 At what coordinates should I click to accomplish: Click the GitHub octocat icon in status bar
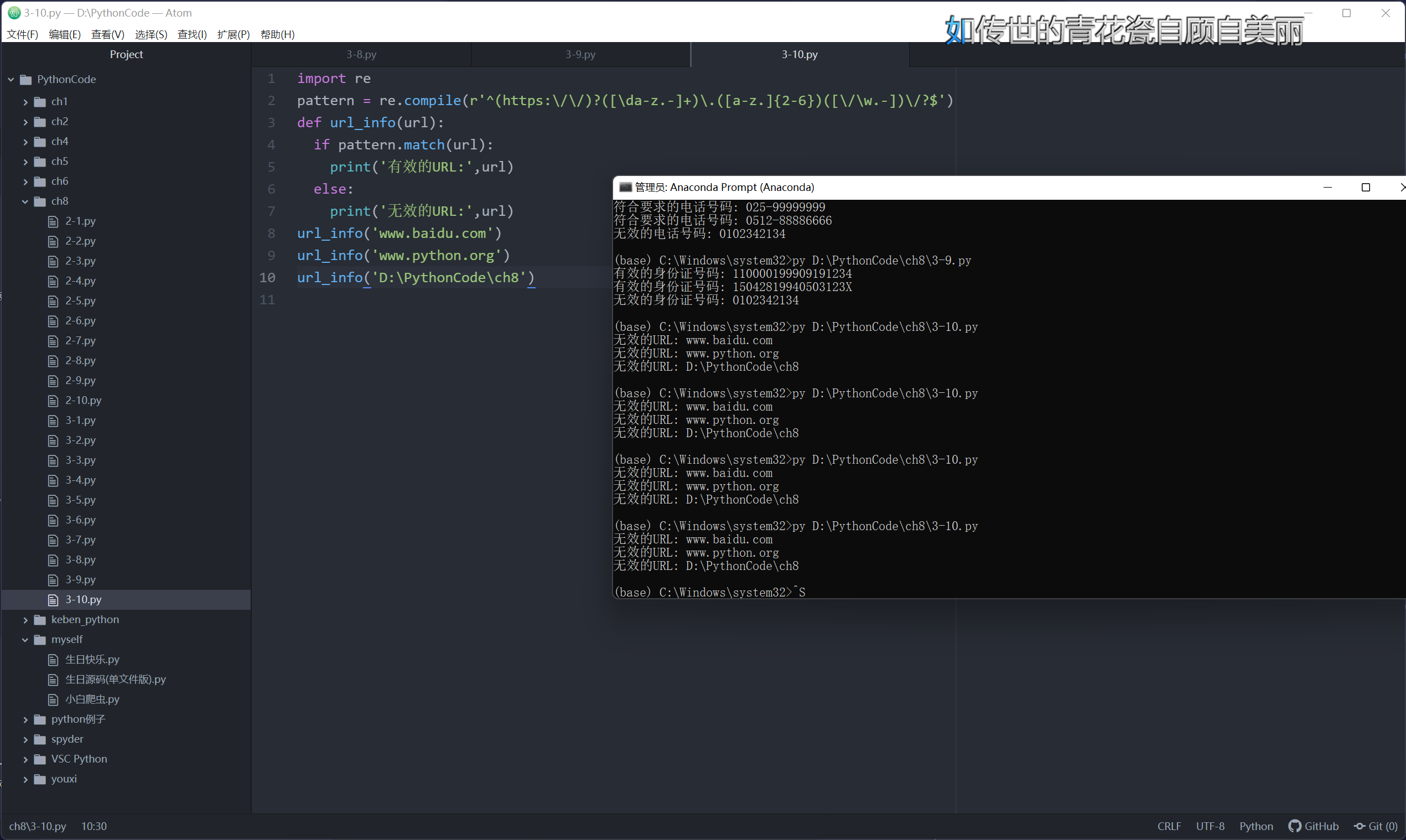coord(1294,826)
